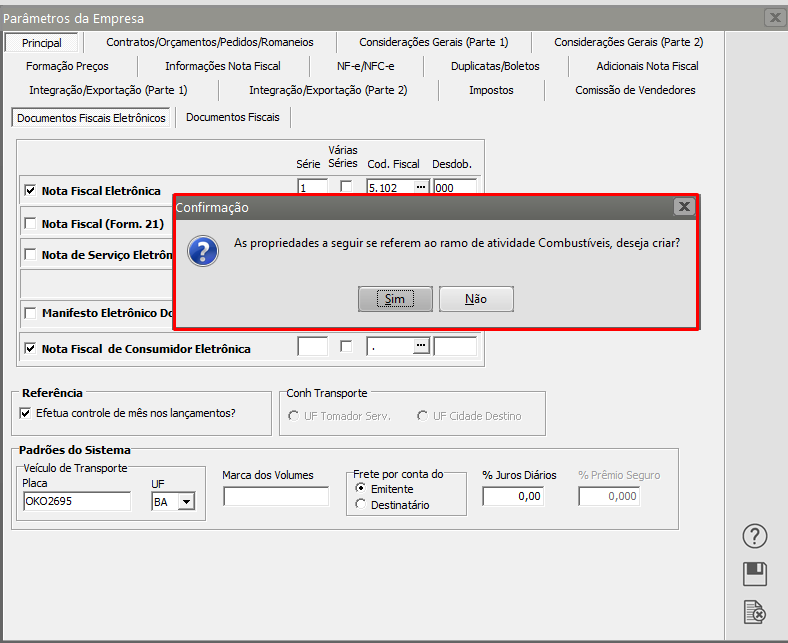Open Integração/Exportação (Parte 2) tab
Image resolution: width=788 pixels, height=643 pixels.
(x=328, y=90)
